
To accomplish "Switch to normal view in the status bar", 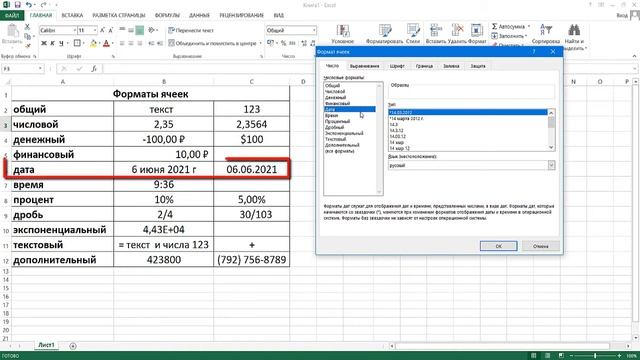I will tap(533, 356).
